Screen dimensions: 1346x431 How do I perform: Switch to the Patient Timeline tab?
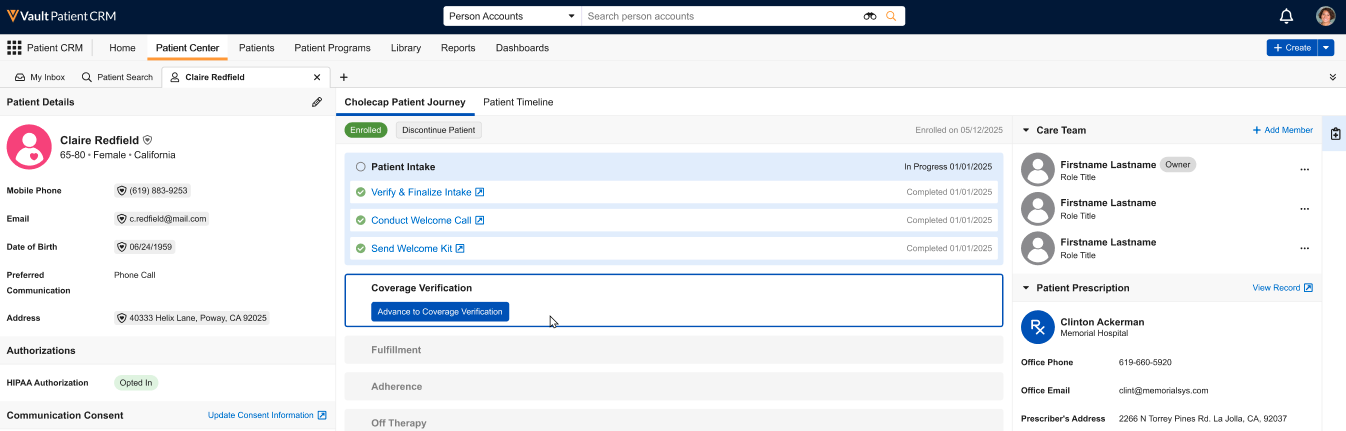click(x=518, y=102)
